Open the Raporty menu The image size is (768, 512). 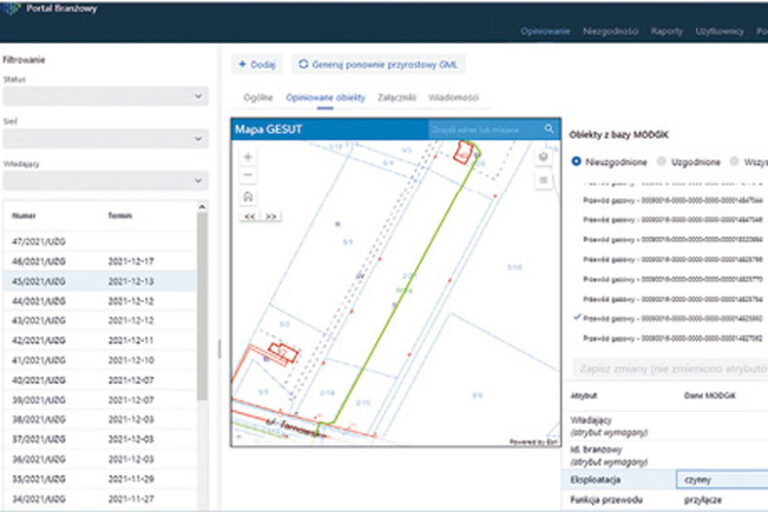coord(664,31)
